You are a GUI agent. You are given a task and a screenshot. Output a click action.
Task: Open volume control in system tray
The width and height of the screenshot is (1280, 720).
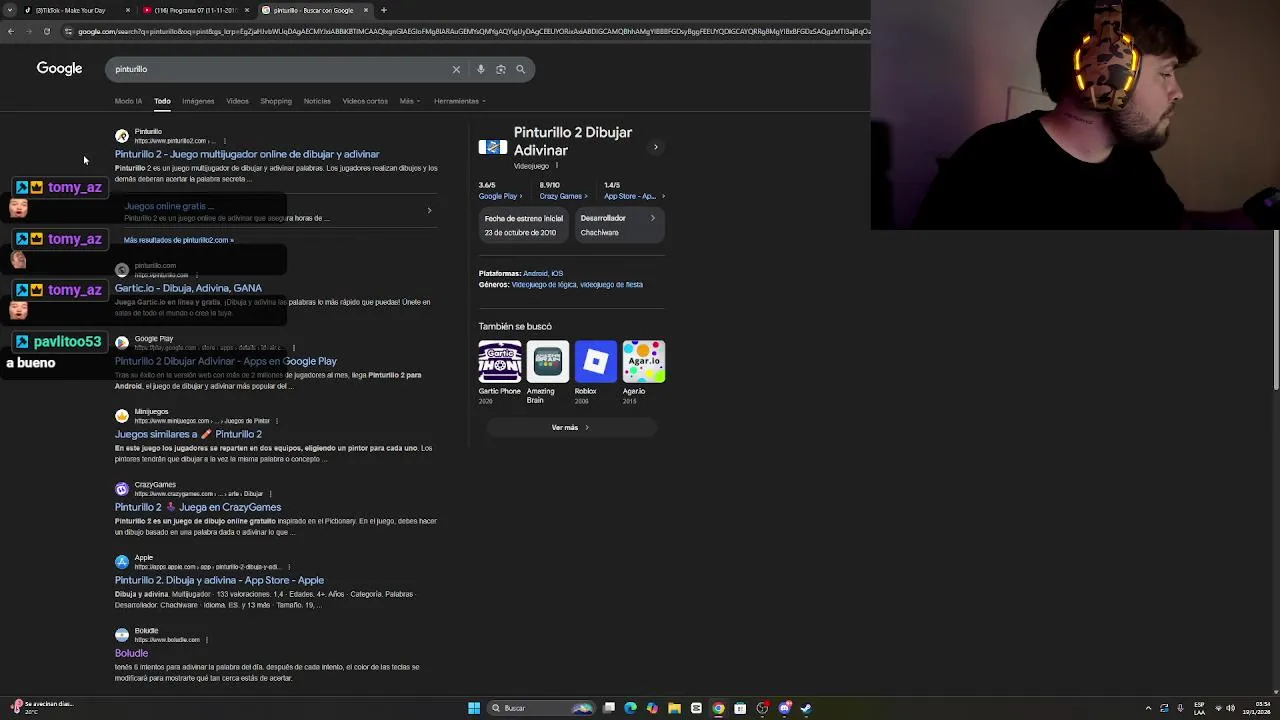click(1230, 708)
